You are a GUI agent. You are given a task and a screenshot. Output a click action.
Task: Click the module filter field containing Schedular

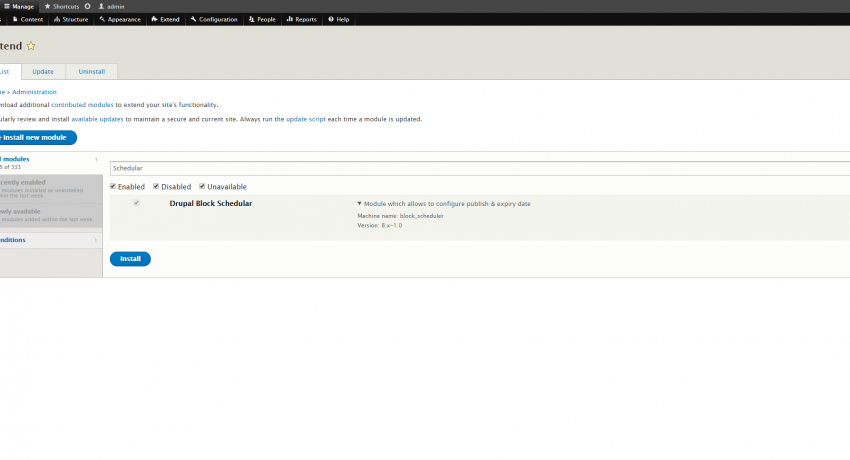480,169
